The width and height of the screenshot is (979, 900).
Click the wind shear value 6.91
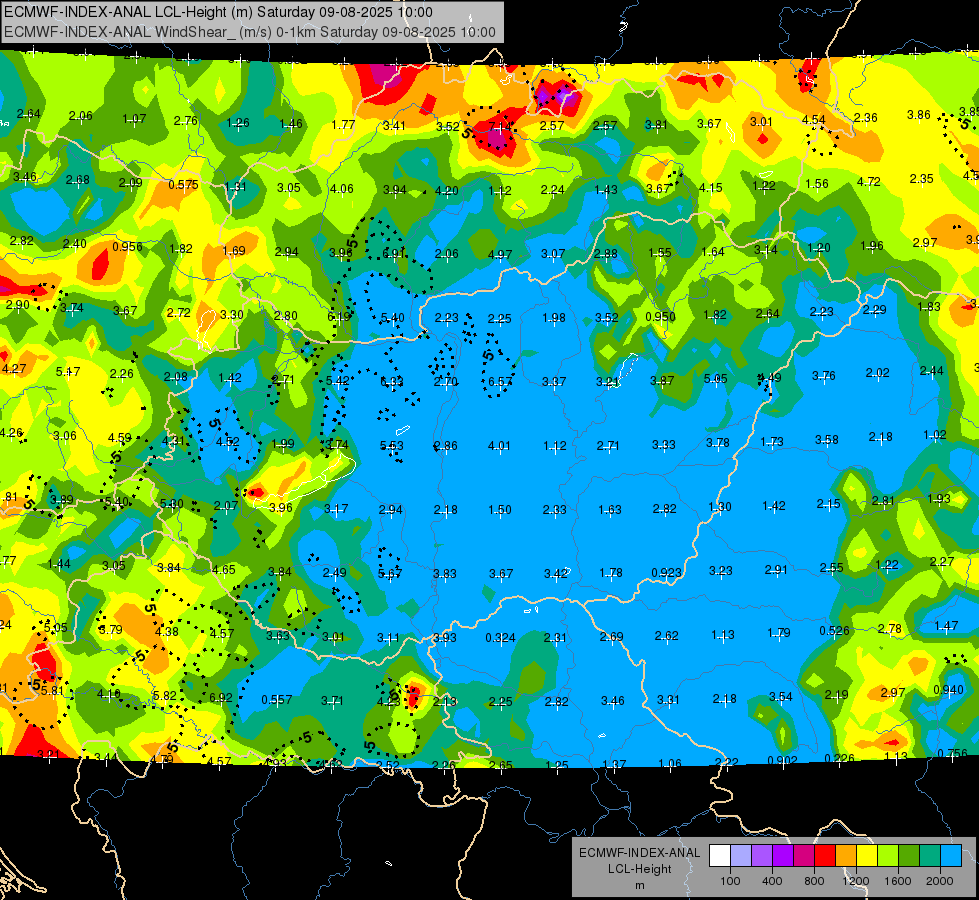395,254
